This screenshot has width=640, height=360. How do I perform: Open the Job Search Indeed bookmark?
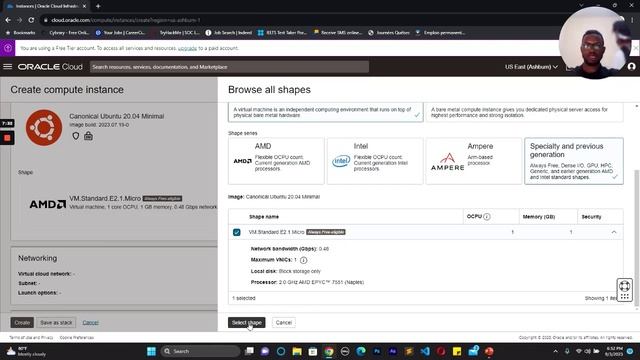coord(229,33)
